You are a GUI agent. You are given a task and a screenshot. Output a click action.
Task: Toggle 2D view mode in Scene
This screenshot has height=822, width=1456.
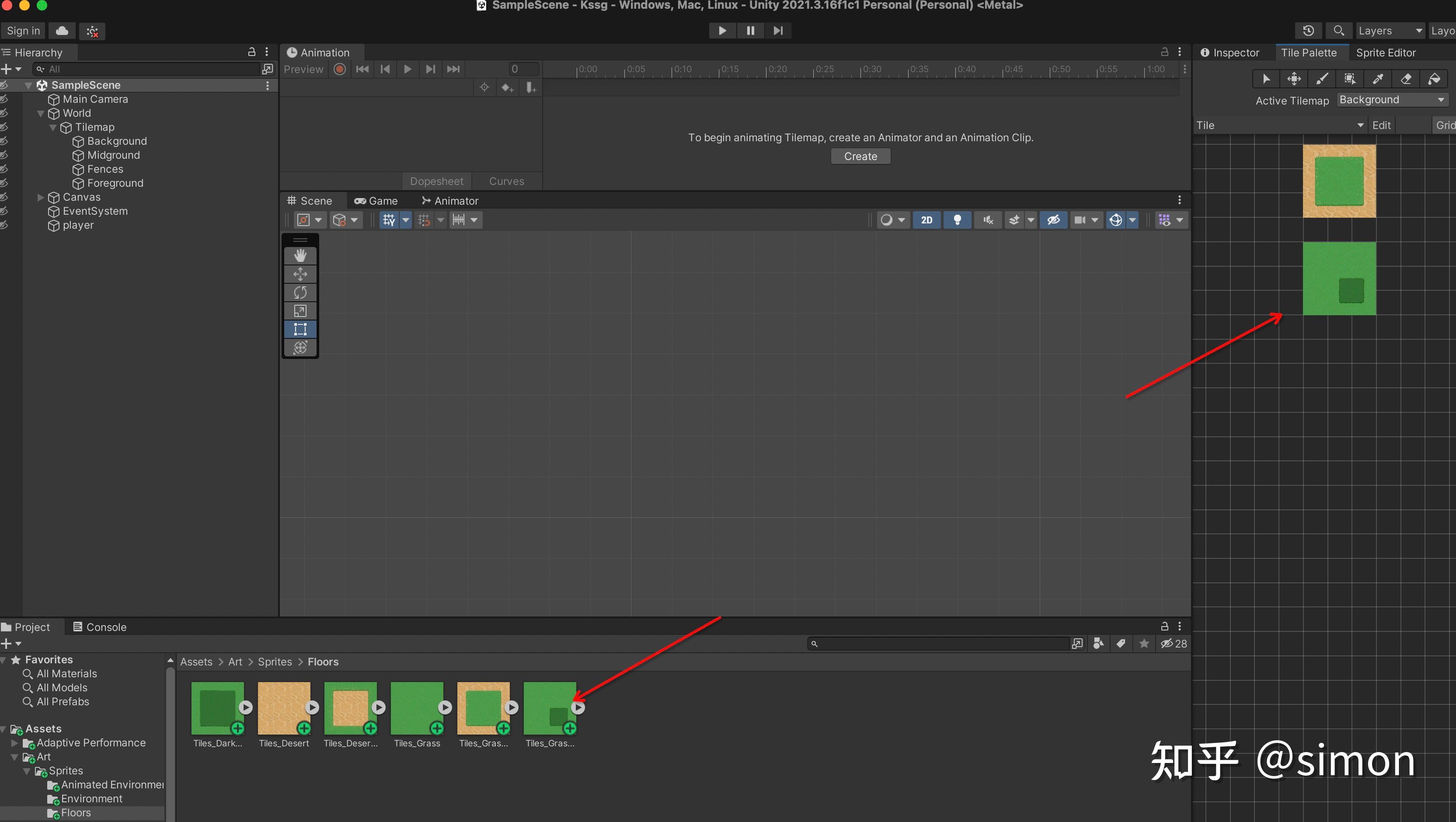927,220
